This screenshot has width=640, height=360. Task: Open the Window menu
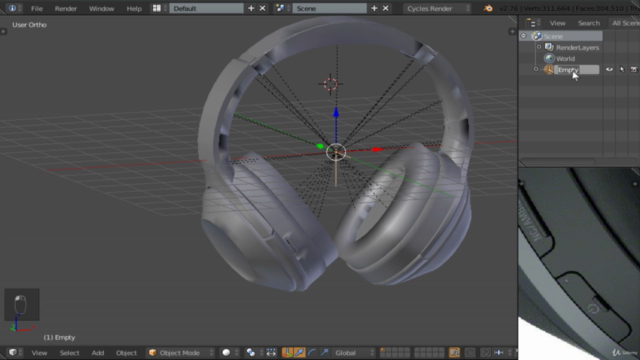[x=102, y=9]
